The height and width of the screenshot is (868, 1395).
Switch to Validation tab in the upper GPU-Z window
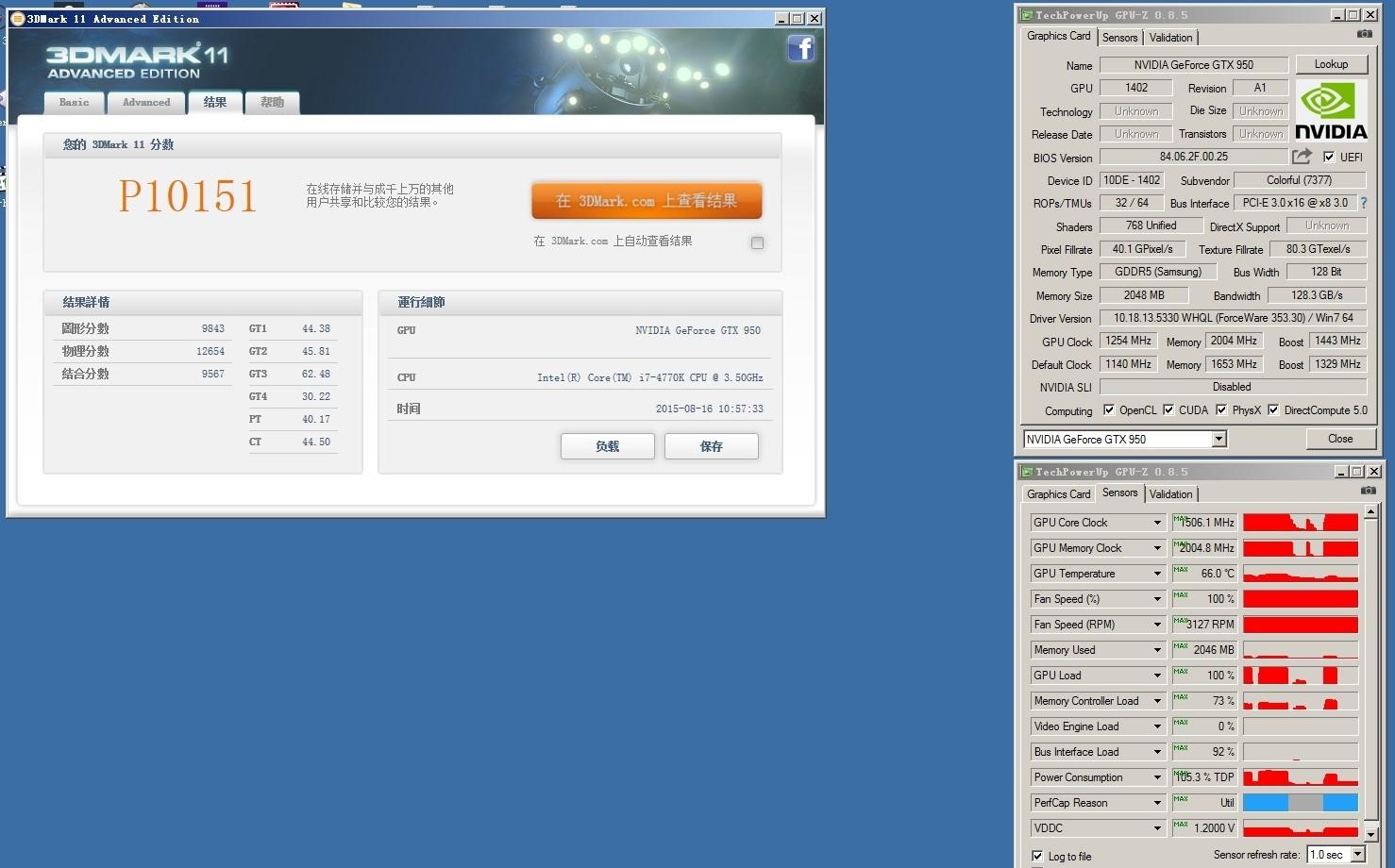tap(1170, 38)
